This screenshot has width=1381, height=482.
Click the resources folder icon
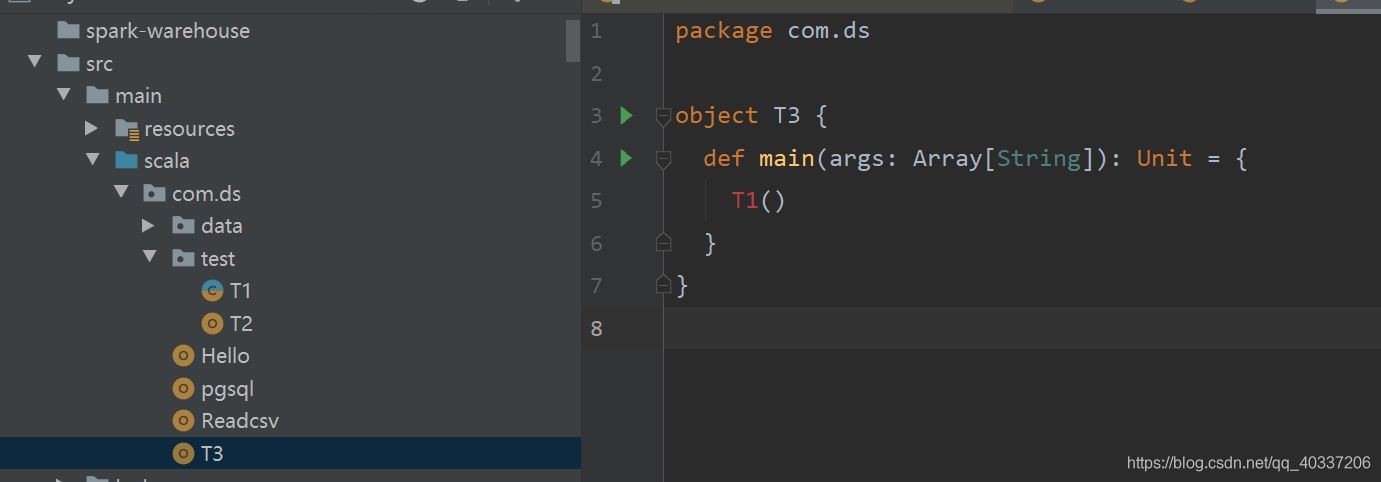tap(126, 129)
